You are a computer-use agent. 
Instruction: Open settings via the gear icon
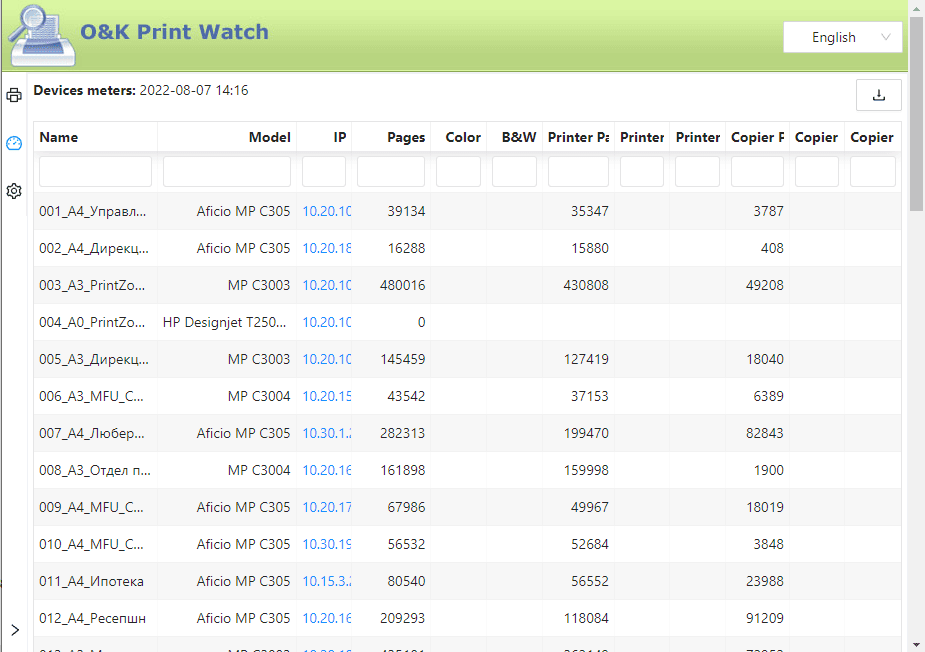(x=14, y=191)
